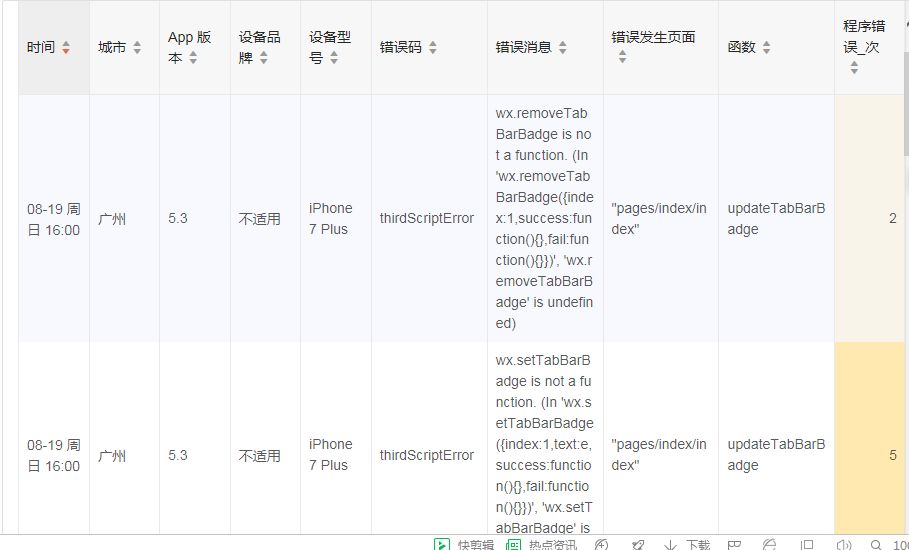909x550 pixels.
Task: Click the 时间 column header
Action: (54, 48)
